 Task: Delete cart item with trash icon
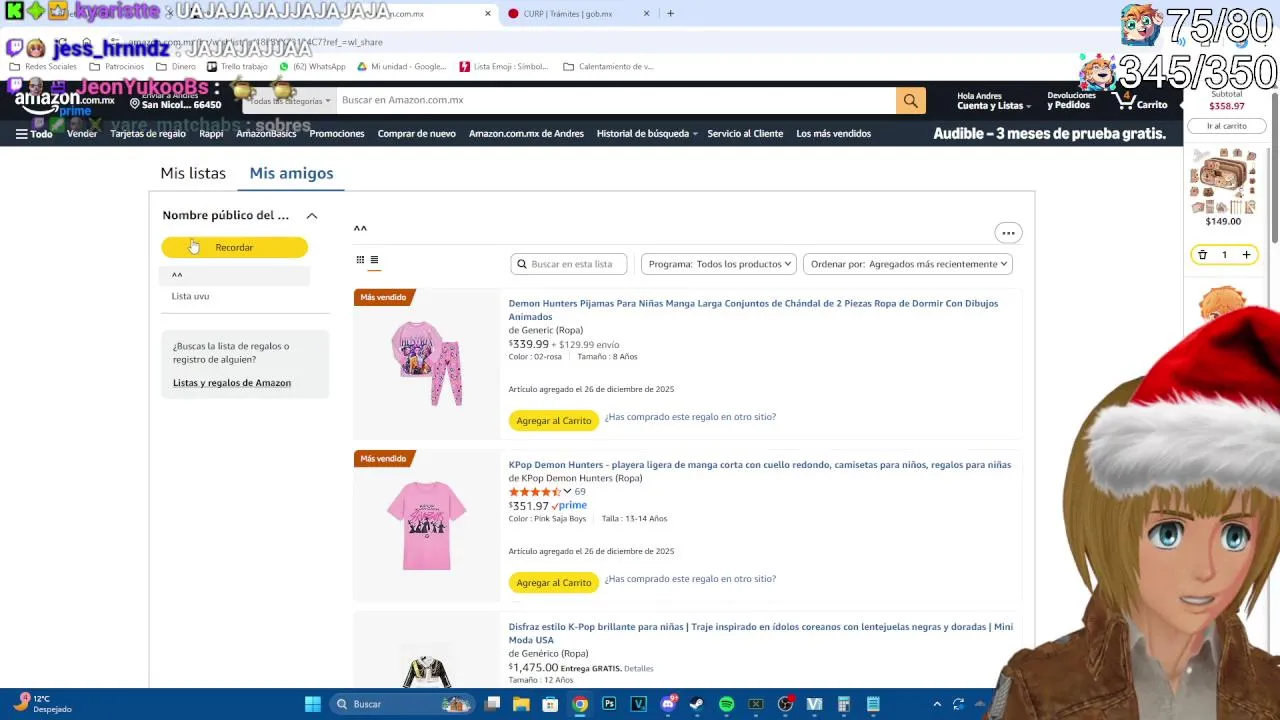[x=1202, y=255]
